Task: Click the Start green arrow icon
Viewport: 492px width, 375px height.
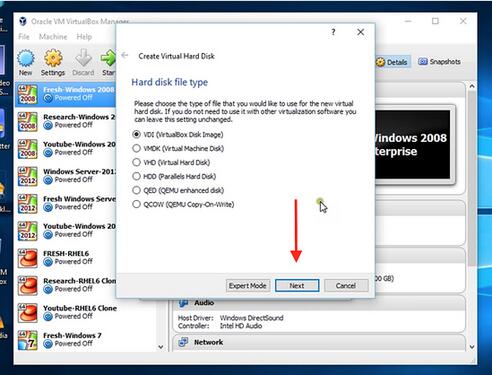Action: (108, 63)
